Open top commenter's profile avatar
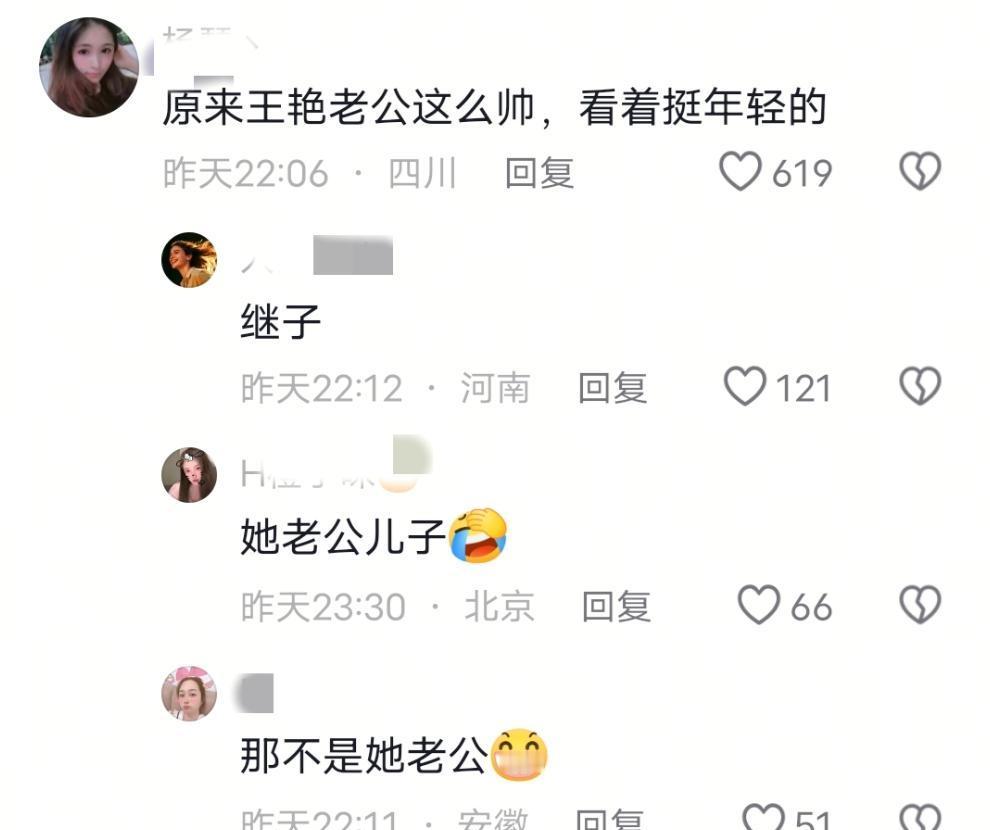The height and width of the screenshot is (830, 990). [x=89, y=67]
